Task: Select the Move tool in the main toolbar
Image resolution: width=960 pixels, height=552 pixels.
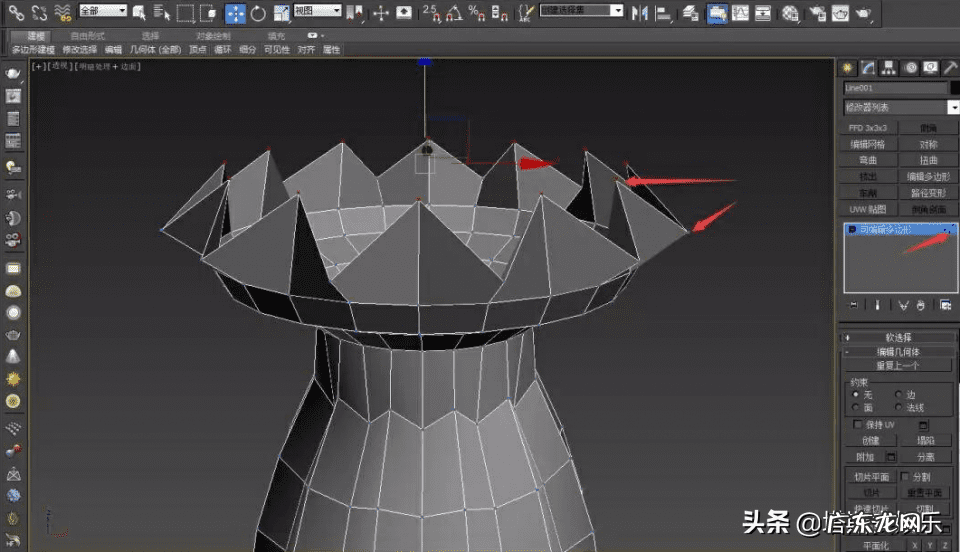Action: pos(236,13)
